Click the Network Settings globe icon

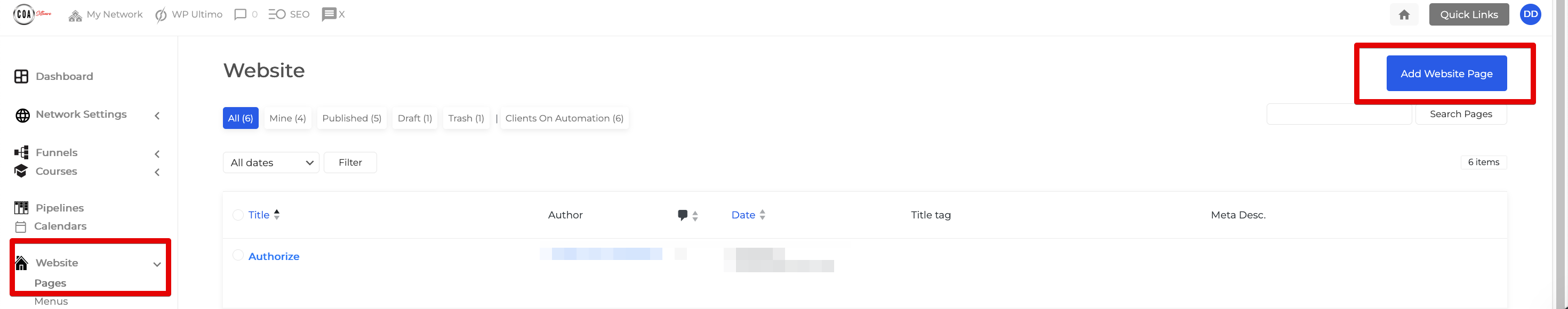(22, 115)
